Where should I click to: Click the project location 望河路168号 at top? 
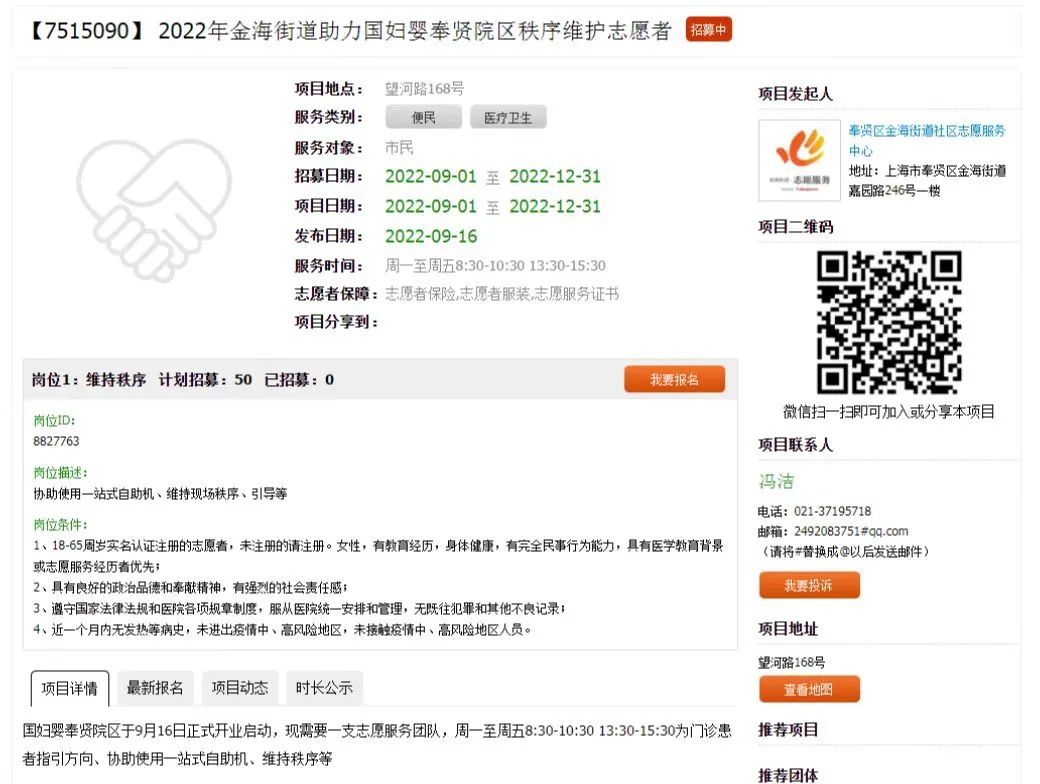pos(424,88)
